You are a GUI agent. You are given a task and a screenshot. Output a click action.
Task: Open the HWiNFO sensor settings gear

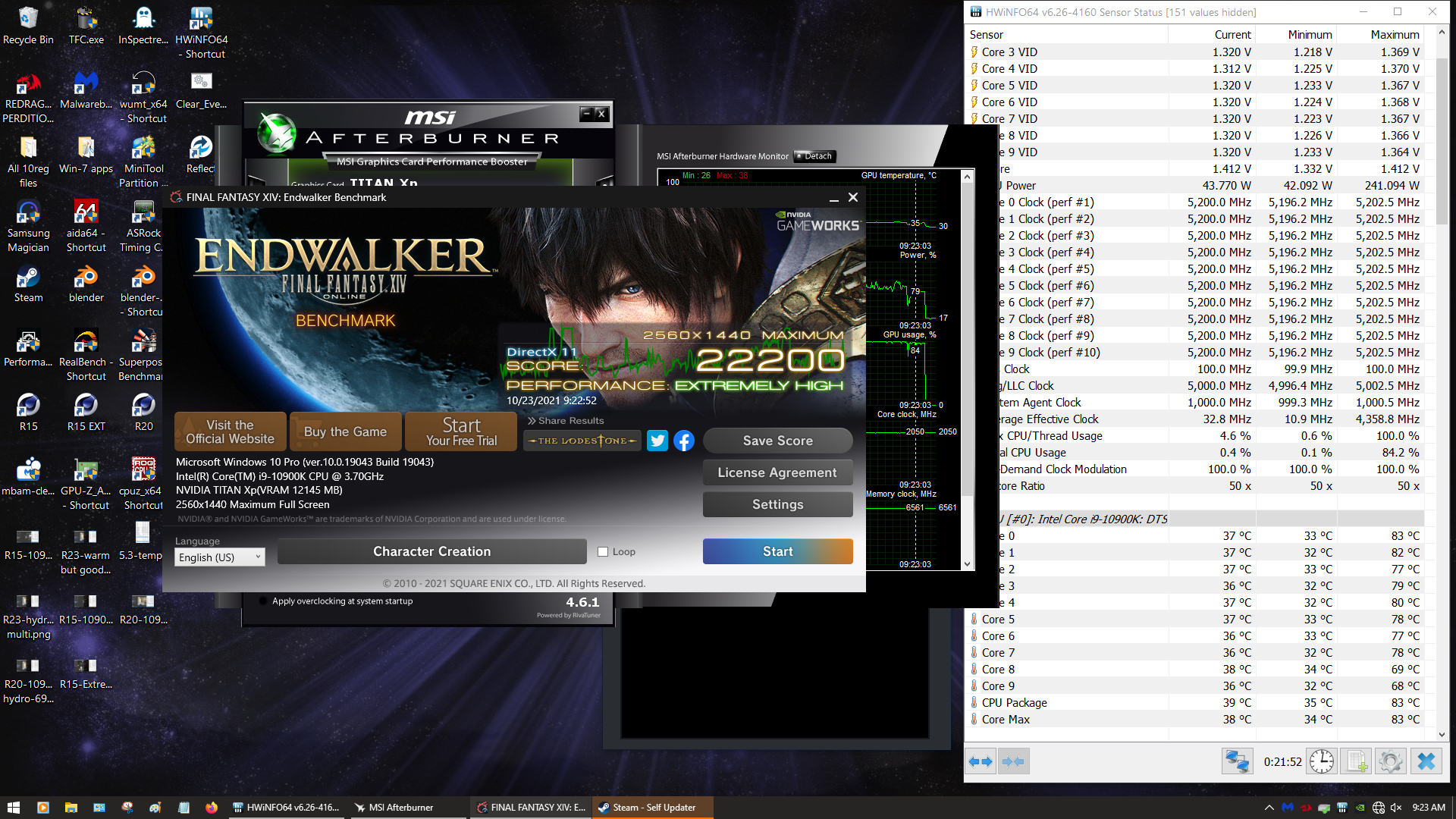coord(1391,761)
